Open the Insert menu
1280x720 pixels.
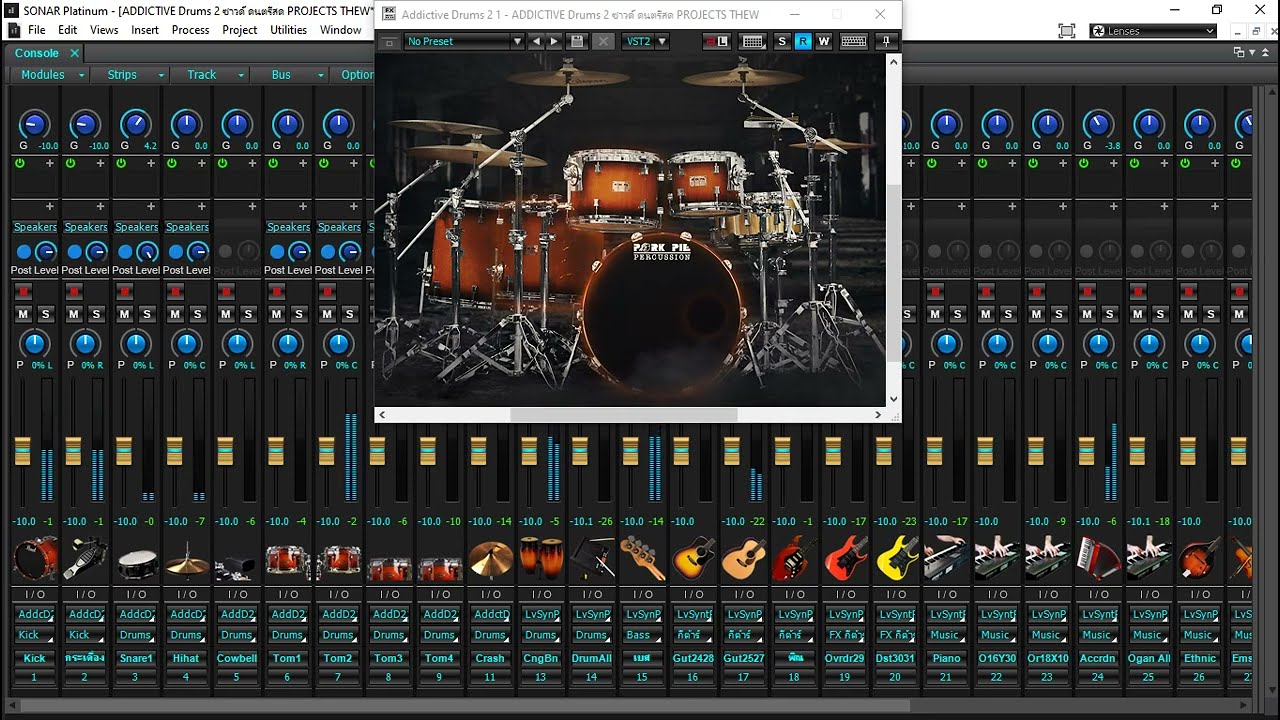(x=145, y=30)
